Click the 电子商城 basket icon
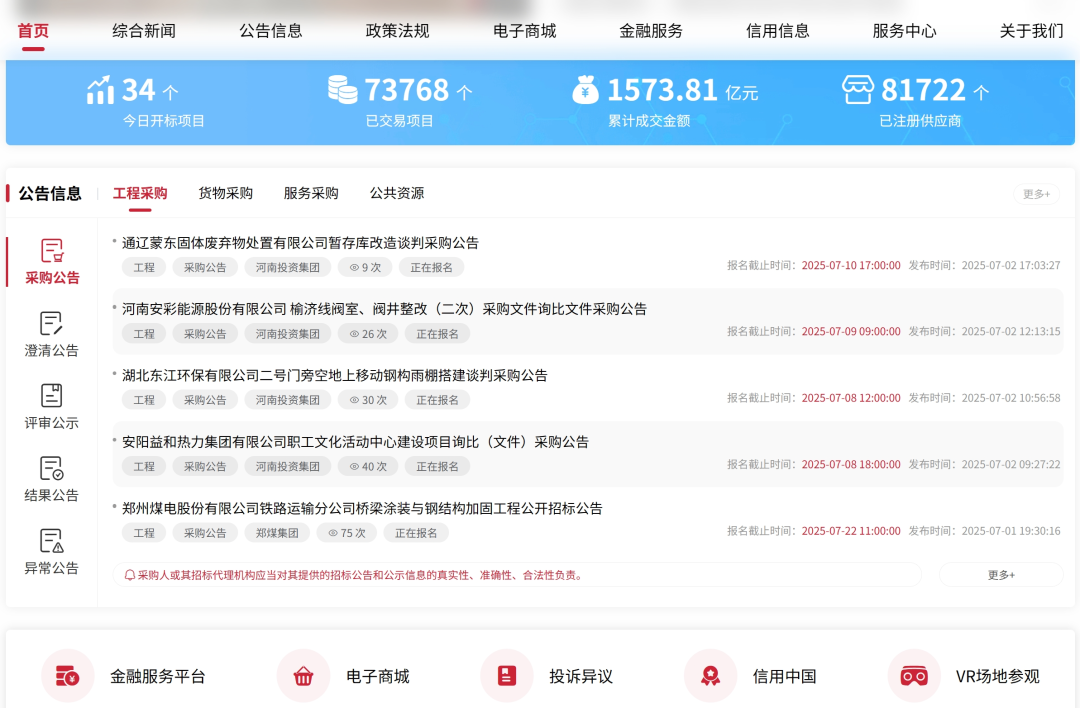Viewport: 1080px width, 708px height. point(303,676)
